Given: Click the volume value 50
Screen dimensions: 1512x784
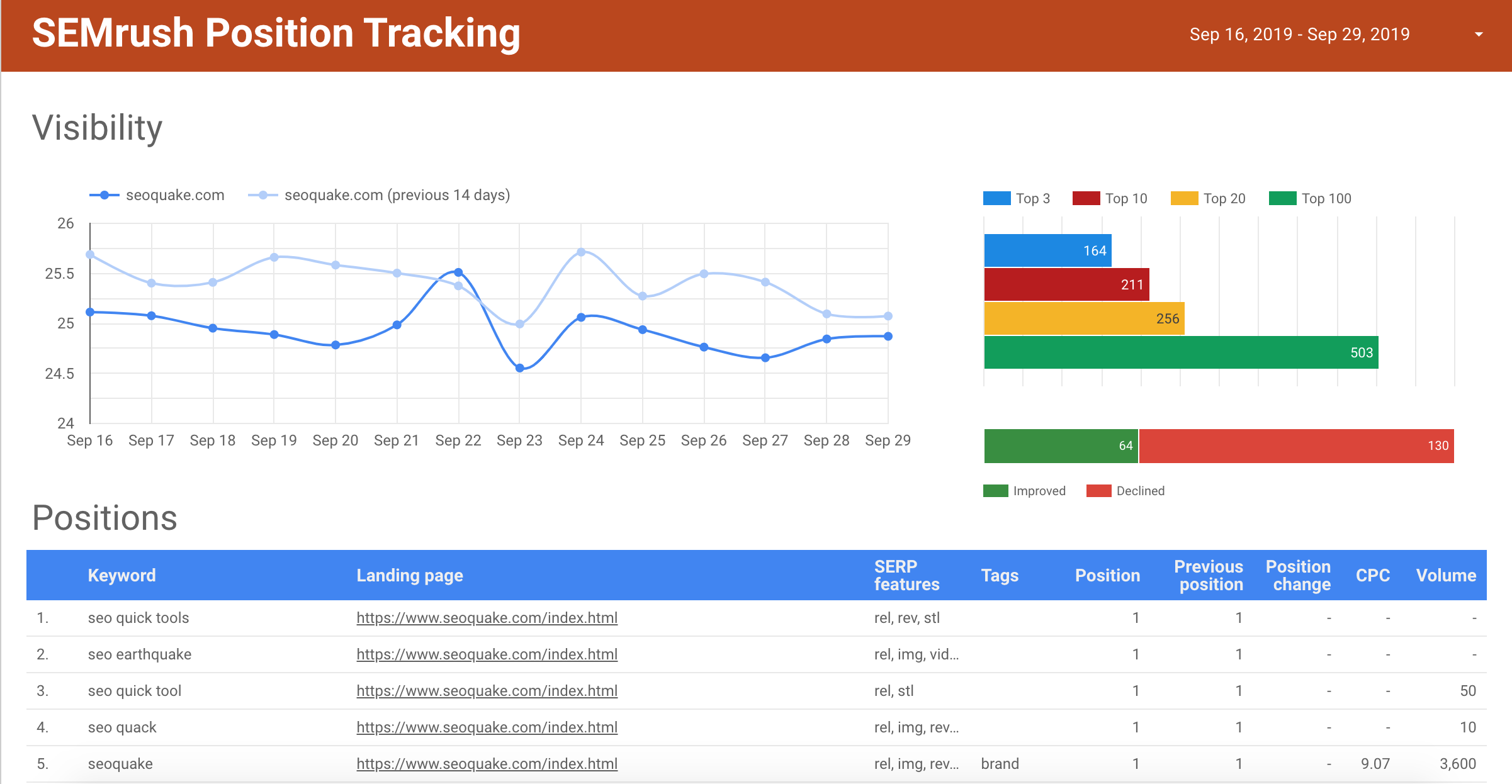Looking at the screenshot, I should 1468,691.
